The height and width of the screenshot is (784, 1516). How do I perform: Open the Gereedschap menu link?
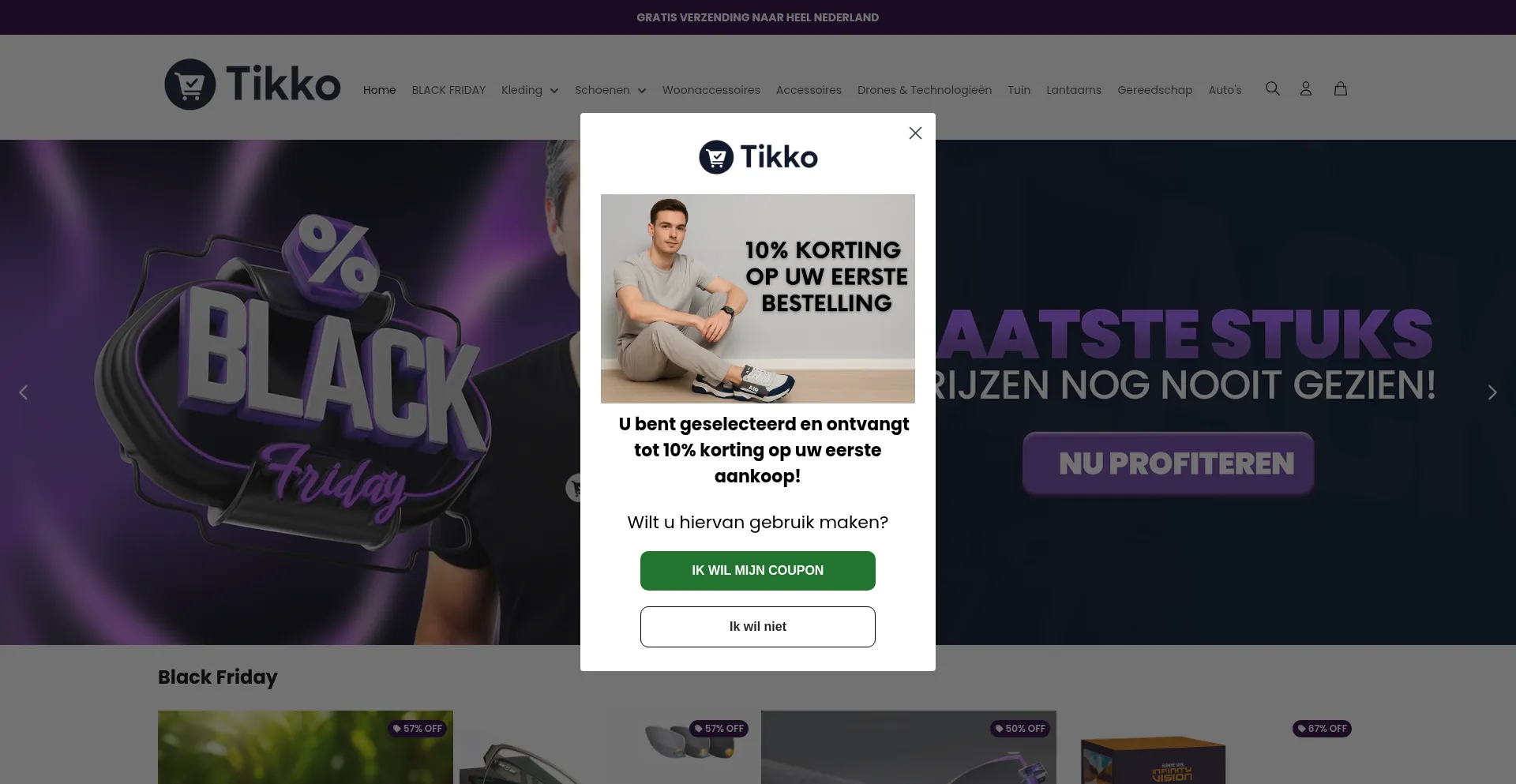click(1155, 90)
